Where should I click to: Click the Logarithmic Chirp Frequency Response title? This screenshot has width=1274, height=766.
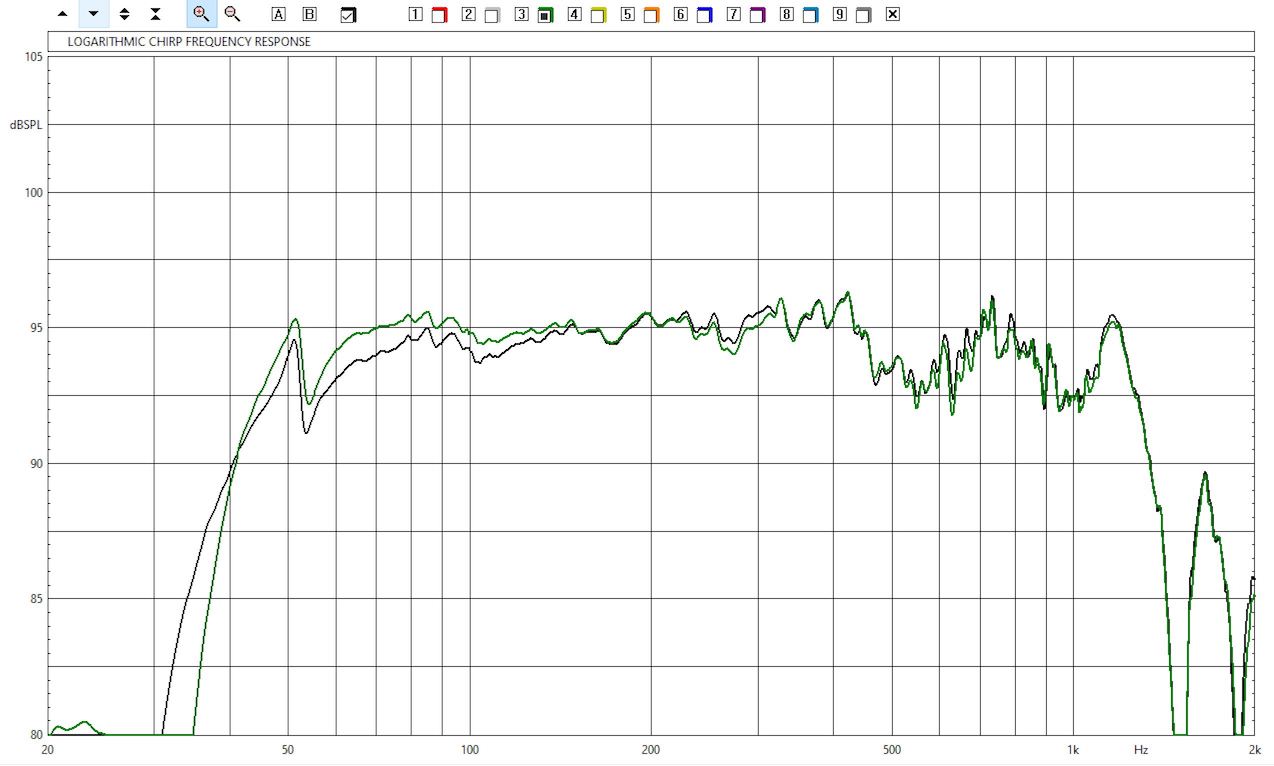pyautogui.click(x=188, y=42)
